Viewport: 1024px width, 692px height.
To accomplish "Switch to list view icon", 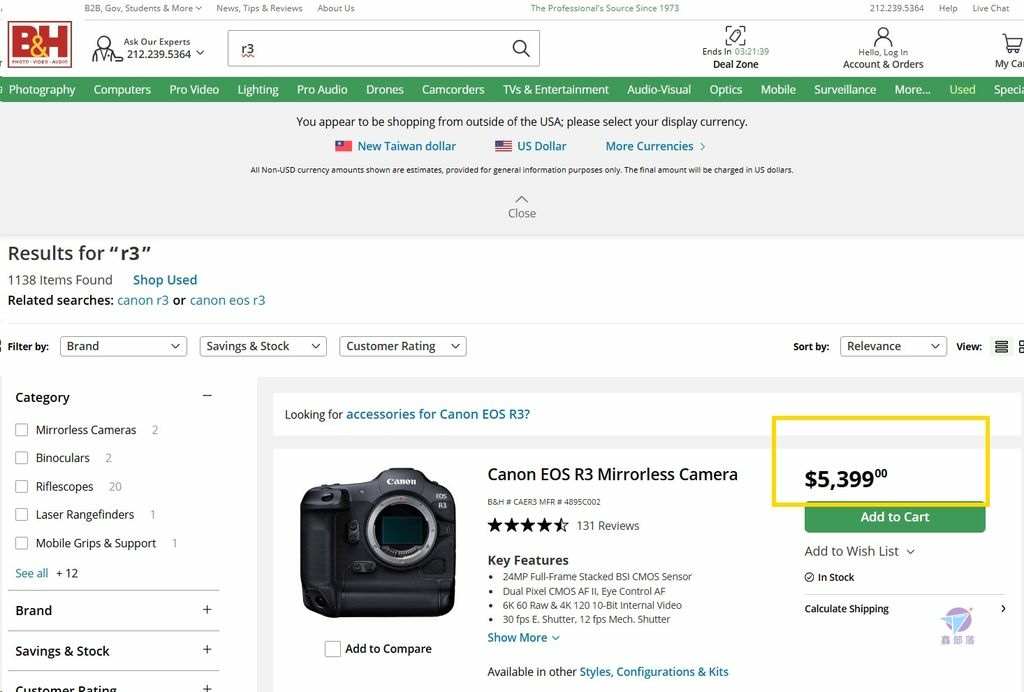I will tap(1001, 347).
